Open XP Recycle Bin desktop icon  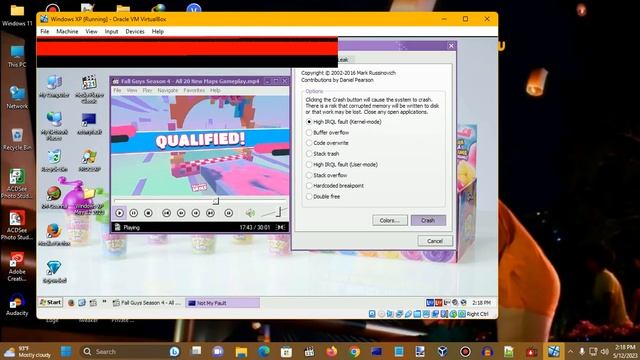[54, 160]
